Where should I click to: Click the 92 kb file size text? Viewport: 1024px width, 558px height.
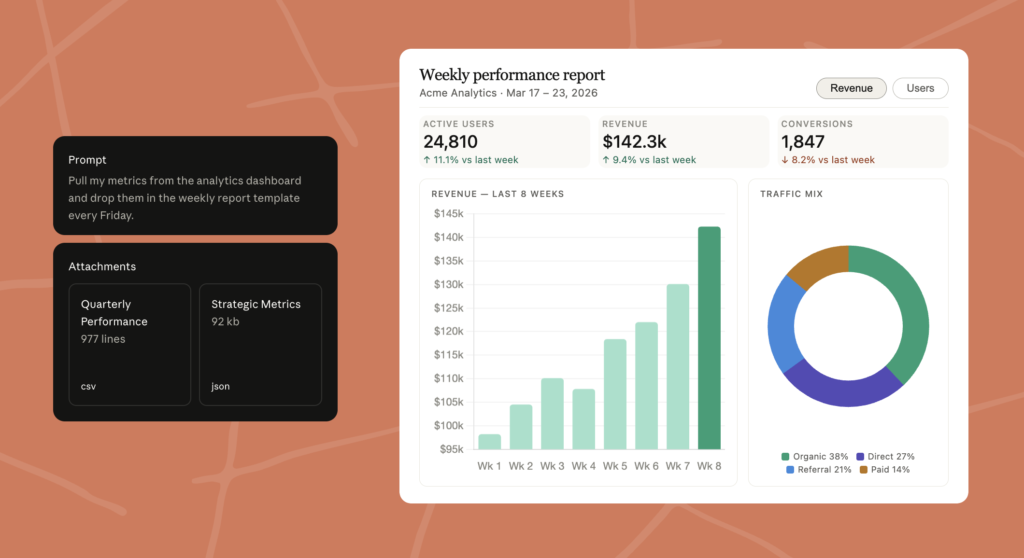coord(225,321)
